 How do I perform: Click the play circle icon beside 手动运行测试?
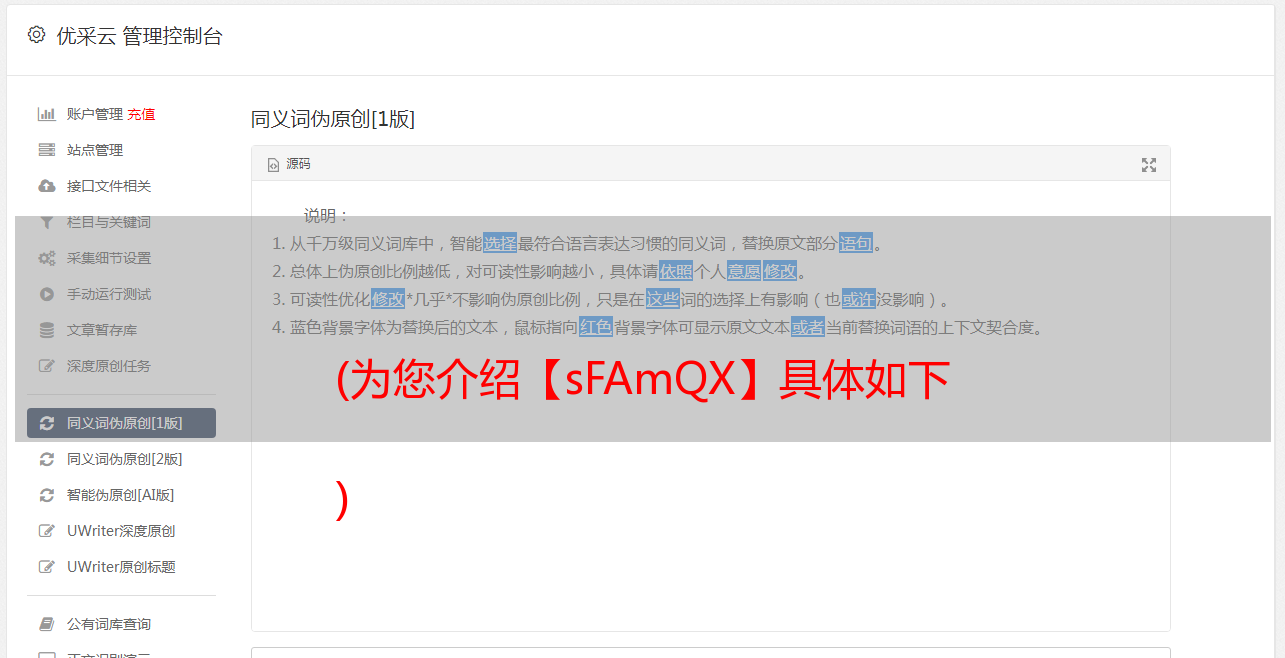pos(46,294)
